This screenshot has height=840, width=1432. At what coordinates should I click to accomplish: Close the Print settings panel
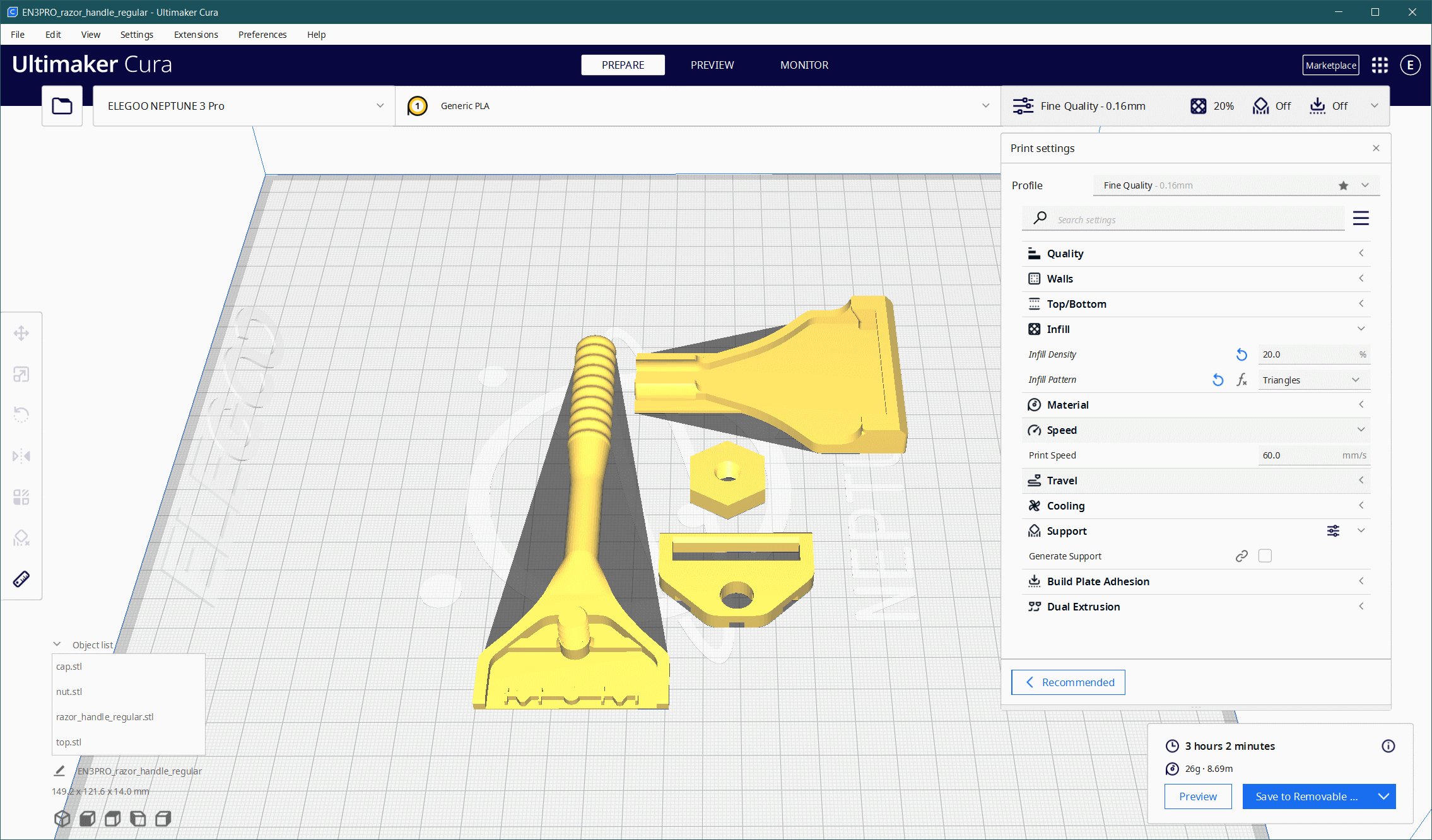click(x=1376, y=148)
